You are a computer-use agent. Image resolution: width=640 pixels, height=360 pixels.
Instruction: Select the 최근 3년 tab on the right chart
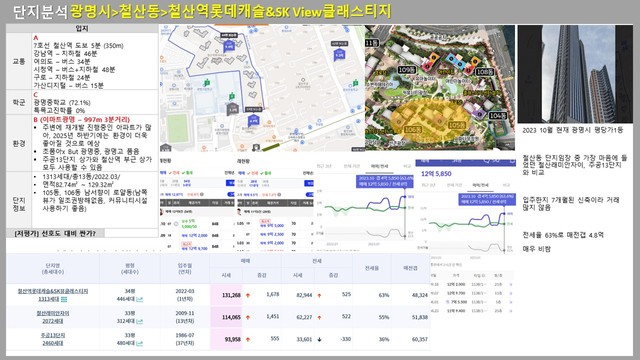click(x=429, y=185)
